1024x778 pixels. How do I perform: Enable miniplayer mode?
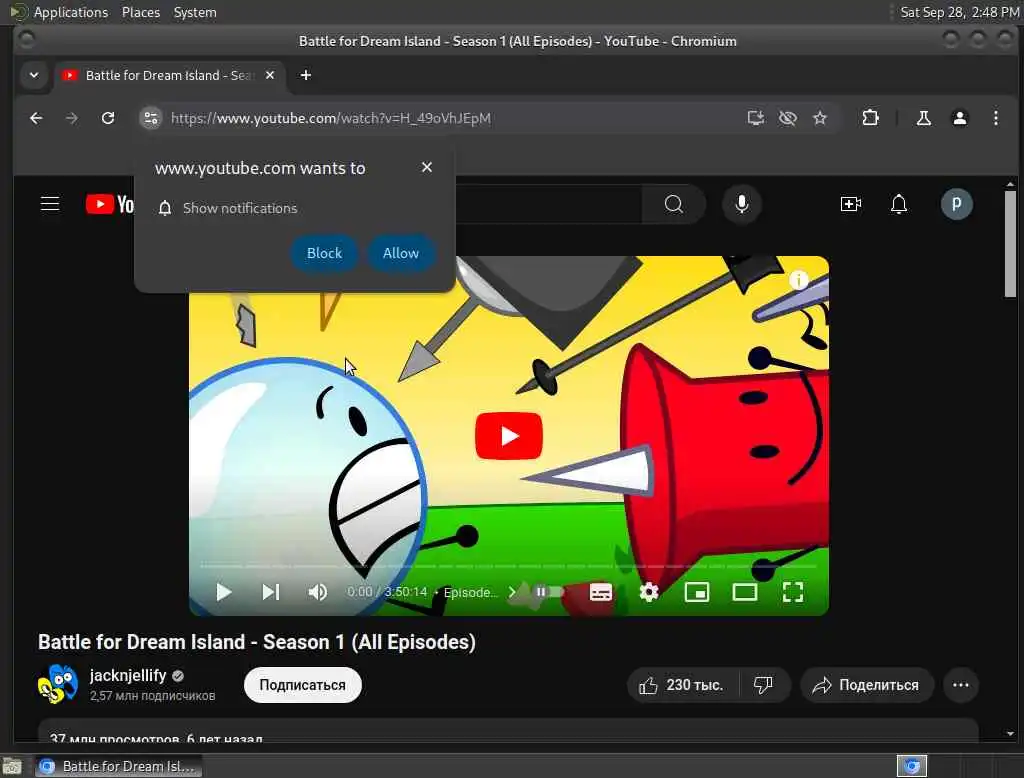(696, 592)
